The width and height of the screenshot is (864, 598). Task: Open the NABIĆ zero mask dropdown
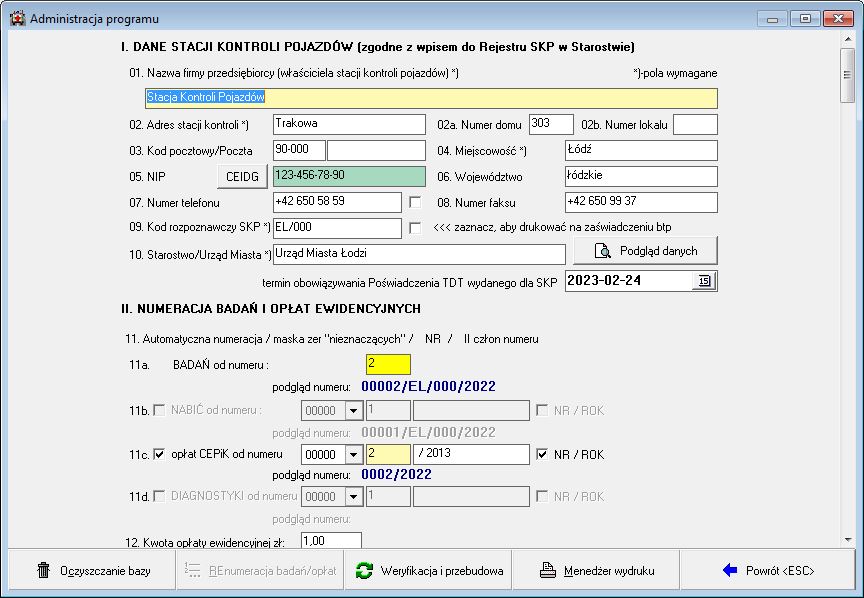pos(352,410)
